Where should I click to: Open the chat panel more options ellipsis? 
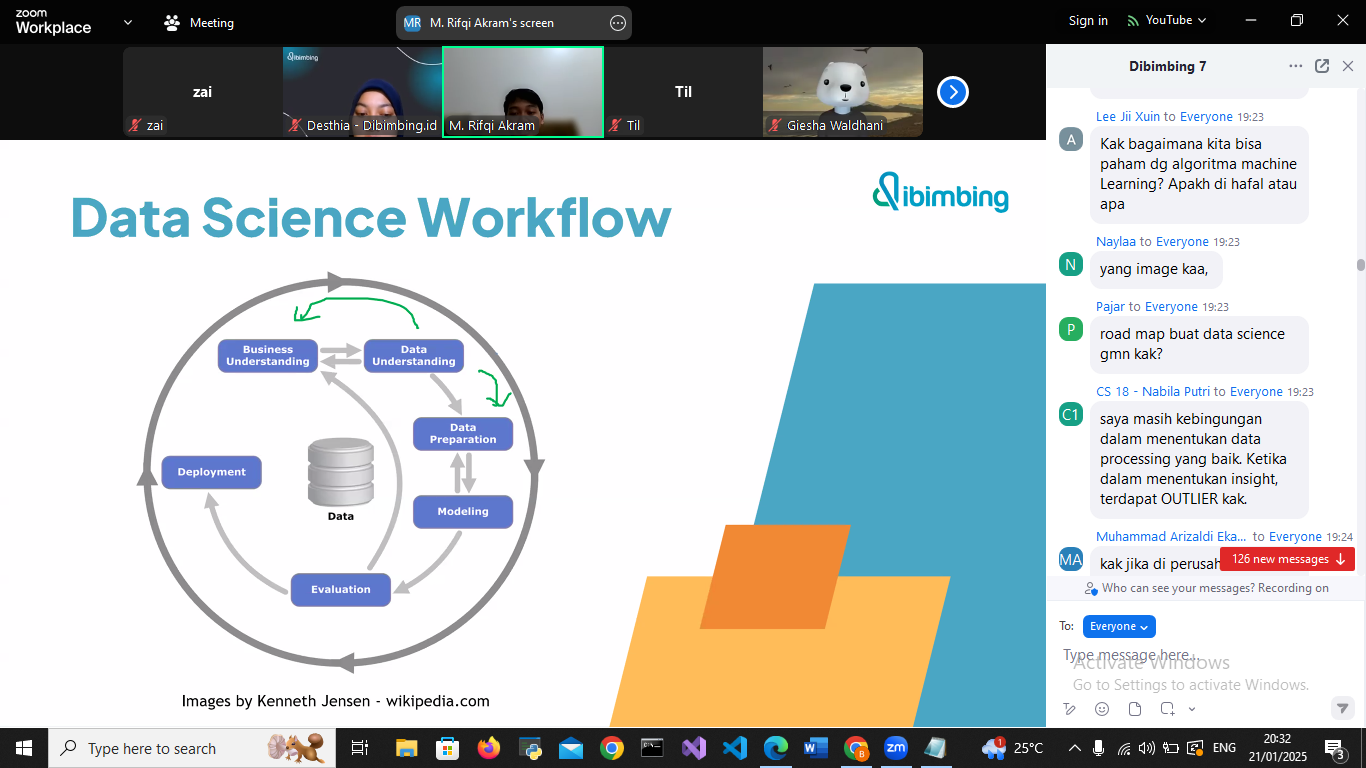click(1295, 66)
